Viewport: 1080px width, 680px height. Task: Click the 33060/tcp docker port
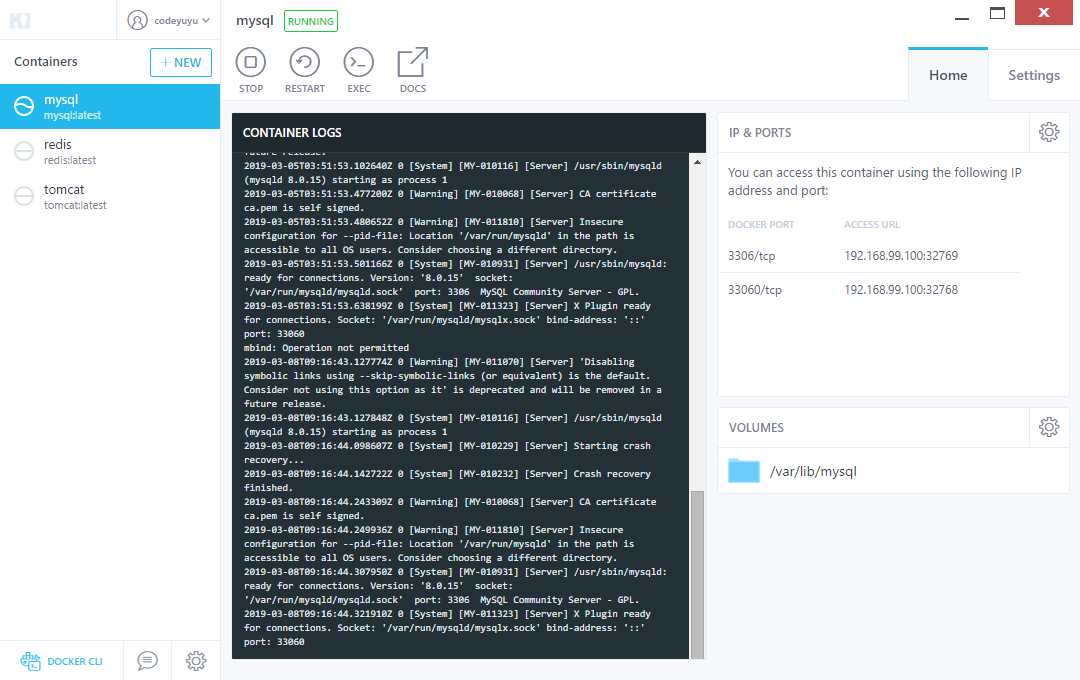point(755,290)
